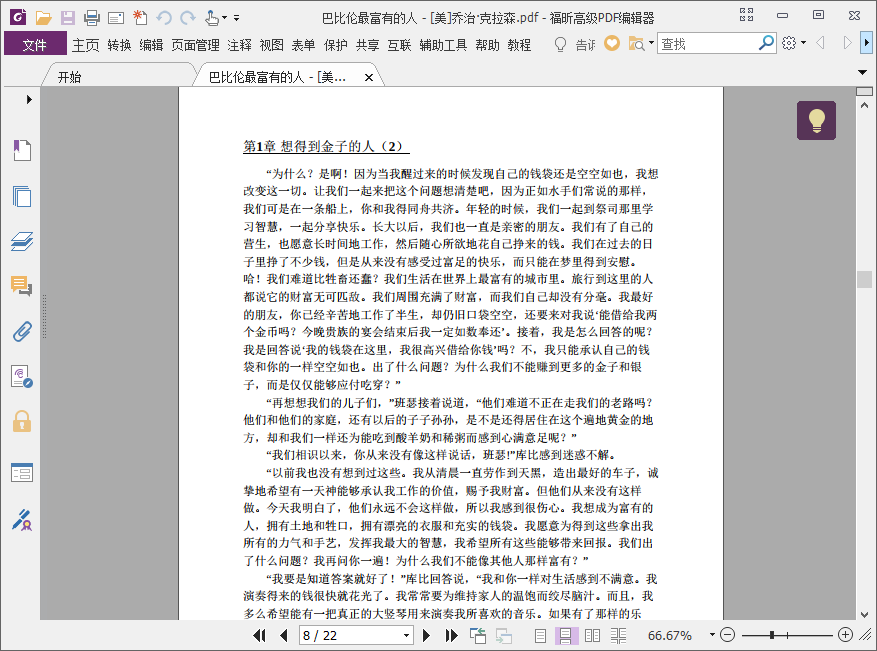This screenshot has width=877, height=651.
Task: Click the email envelope icon in title bar
Action: (116, 18)
